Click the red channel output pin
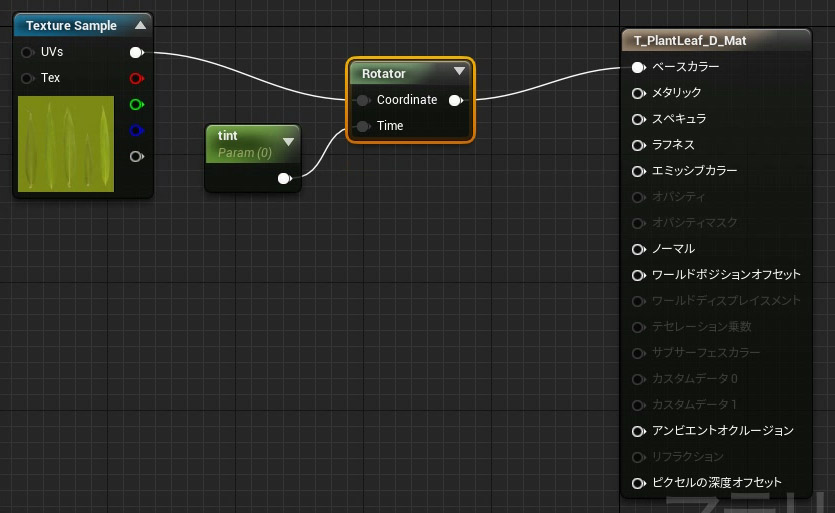 pyautogui.click(x=137, y=78)
